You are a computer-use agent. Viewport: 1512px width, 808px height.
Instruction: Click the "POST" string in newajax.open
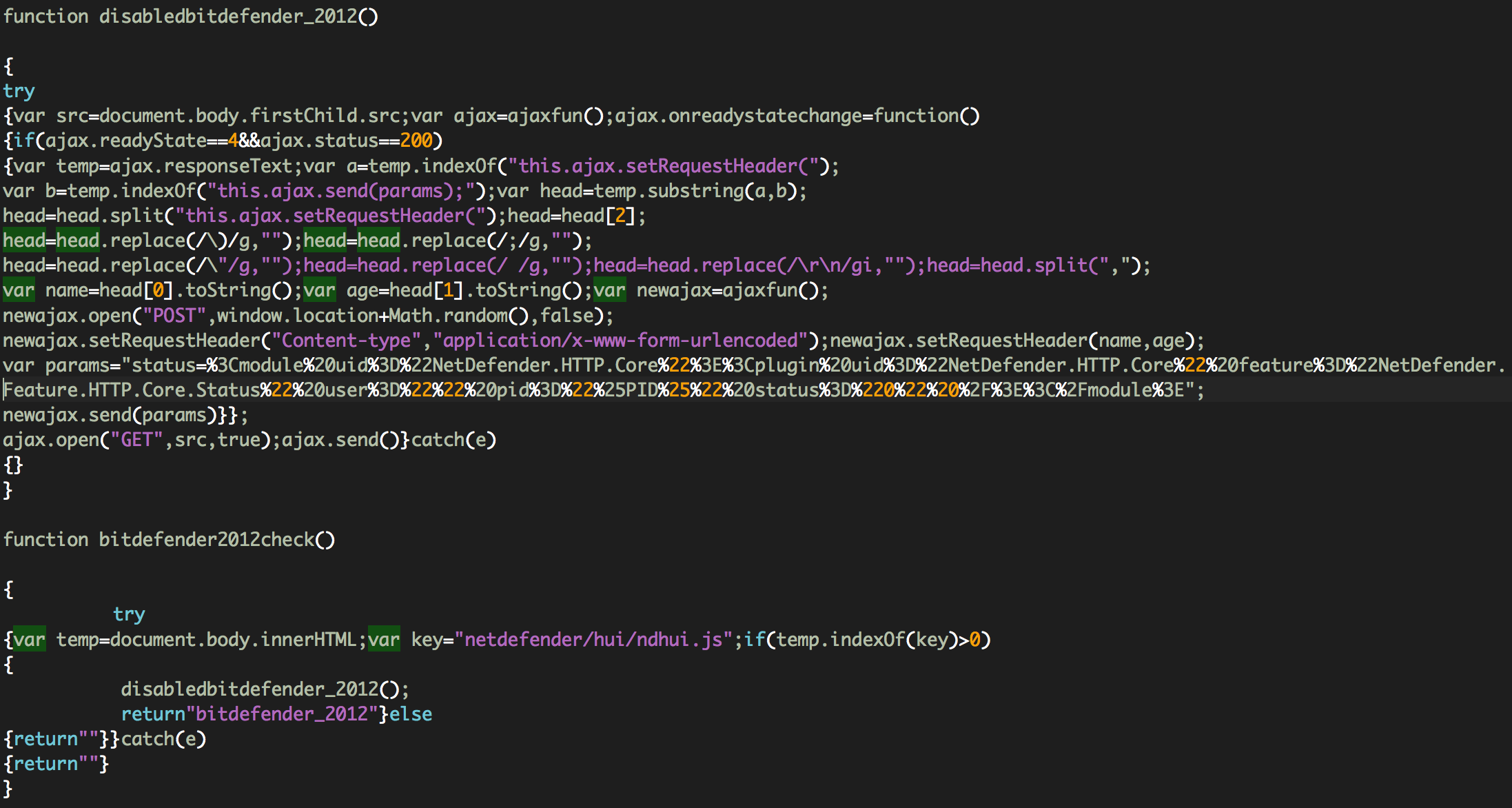(x=174, y=316)
